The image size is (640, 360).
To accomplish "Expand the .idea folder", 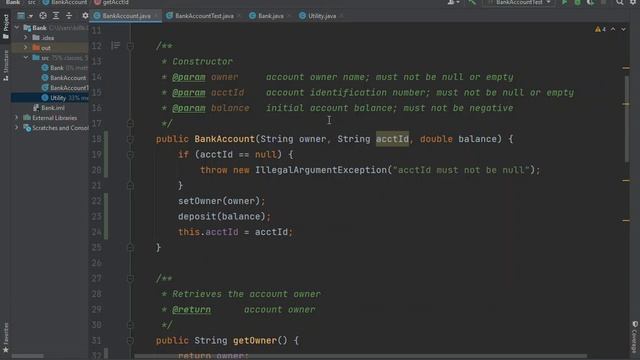I will 26,38.
